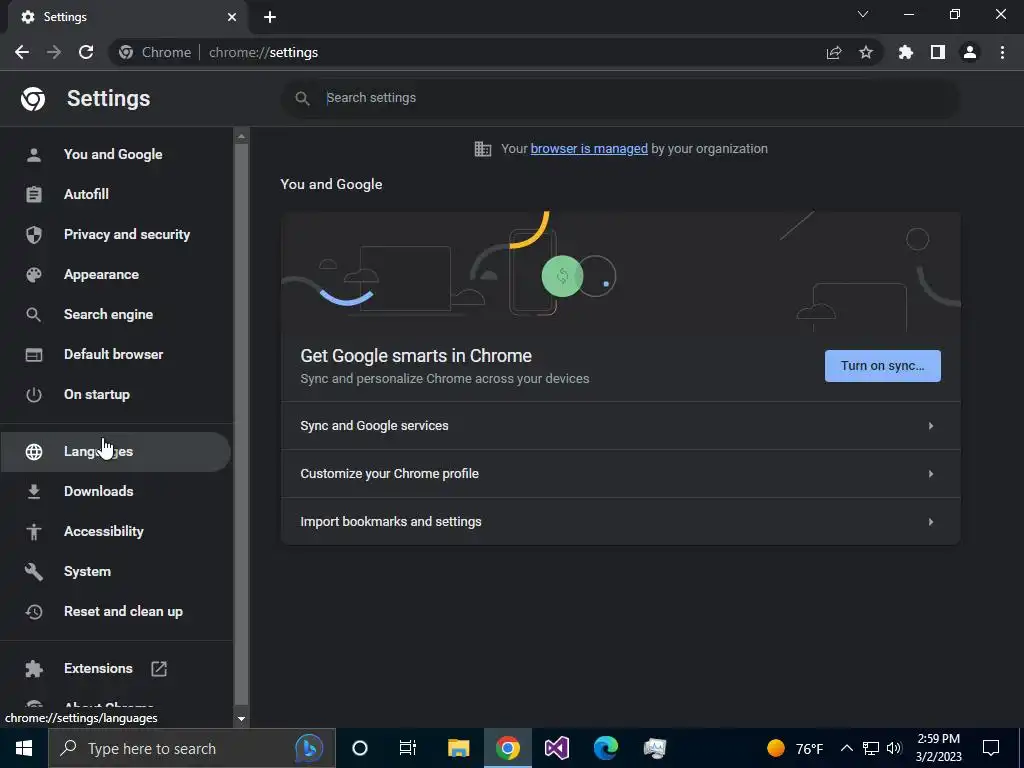Open Customize your Chrome profile row
This screenshot has width=1024, height=768.
tap(620, 473)
